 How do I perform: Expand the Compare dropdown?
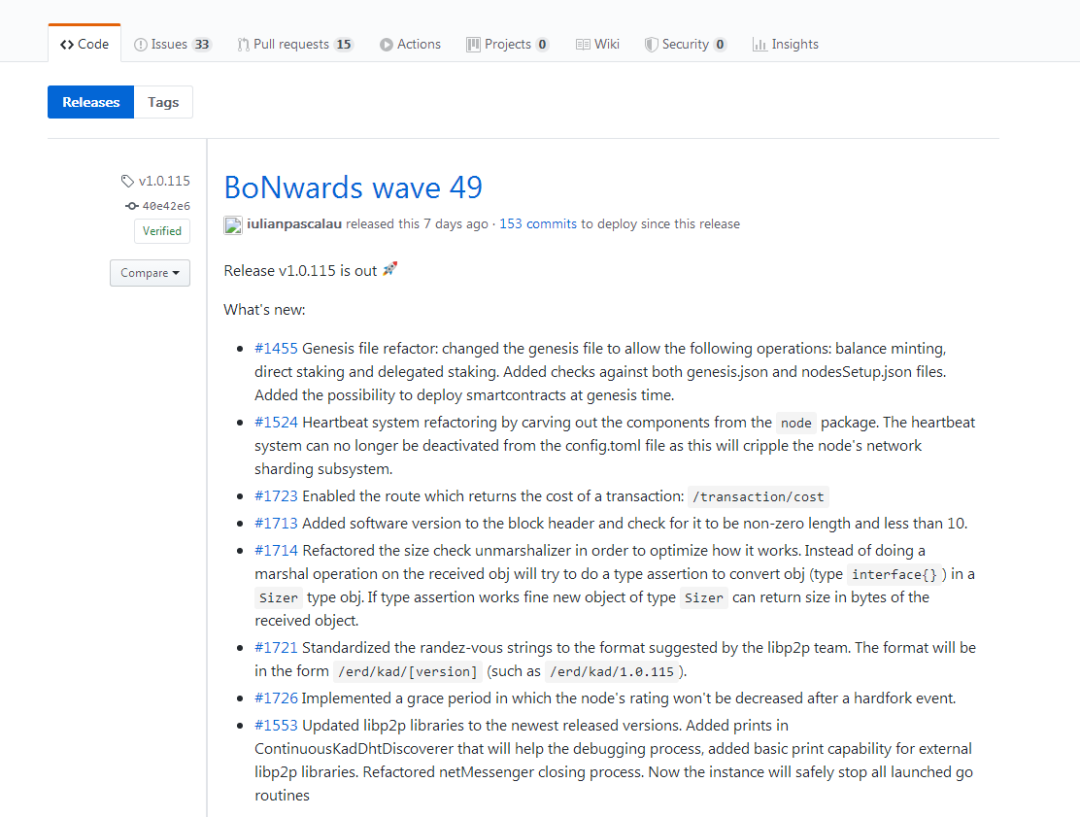click(x=149, y=273)
